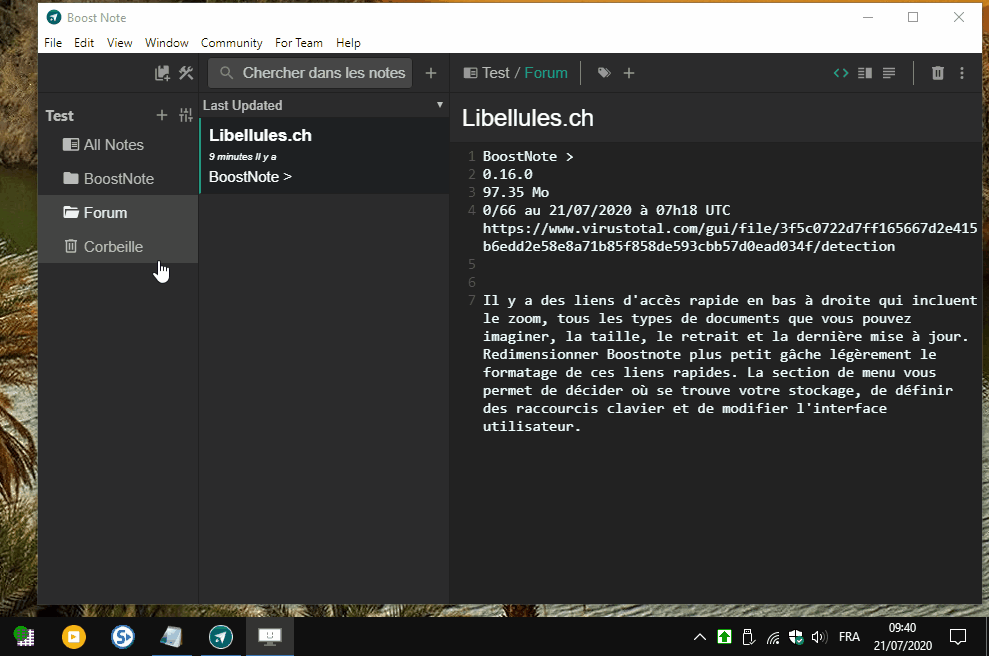Open the Help menu
The image size is (989, 656).
tap(348, 43)
